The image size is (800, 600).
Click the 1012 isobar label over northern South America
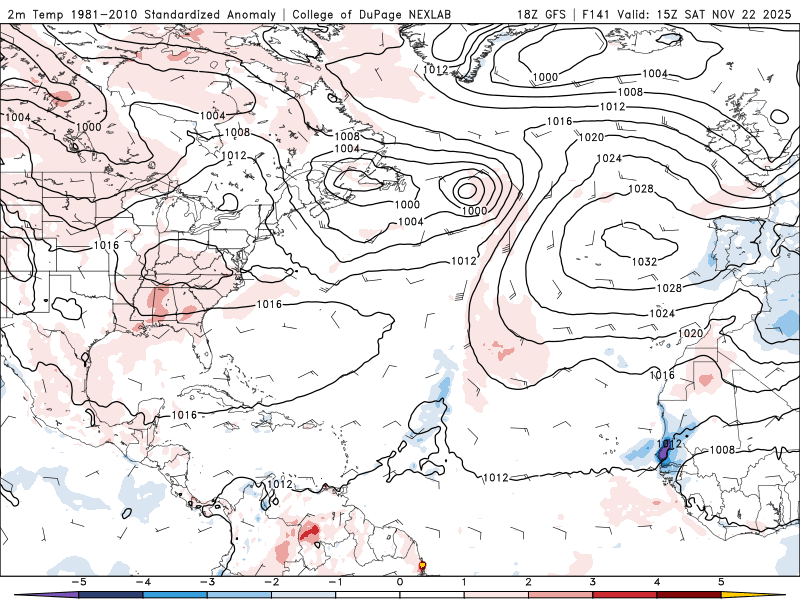coord(280,484)
